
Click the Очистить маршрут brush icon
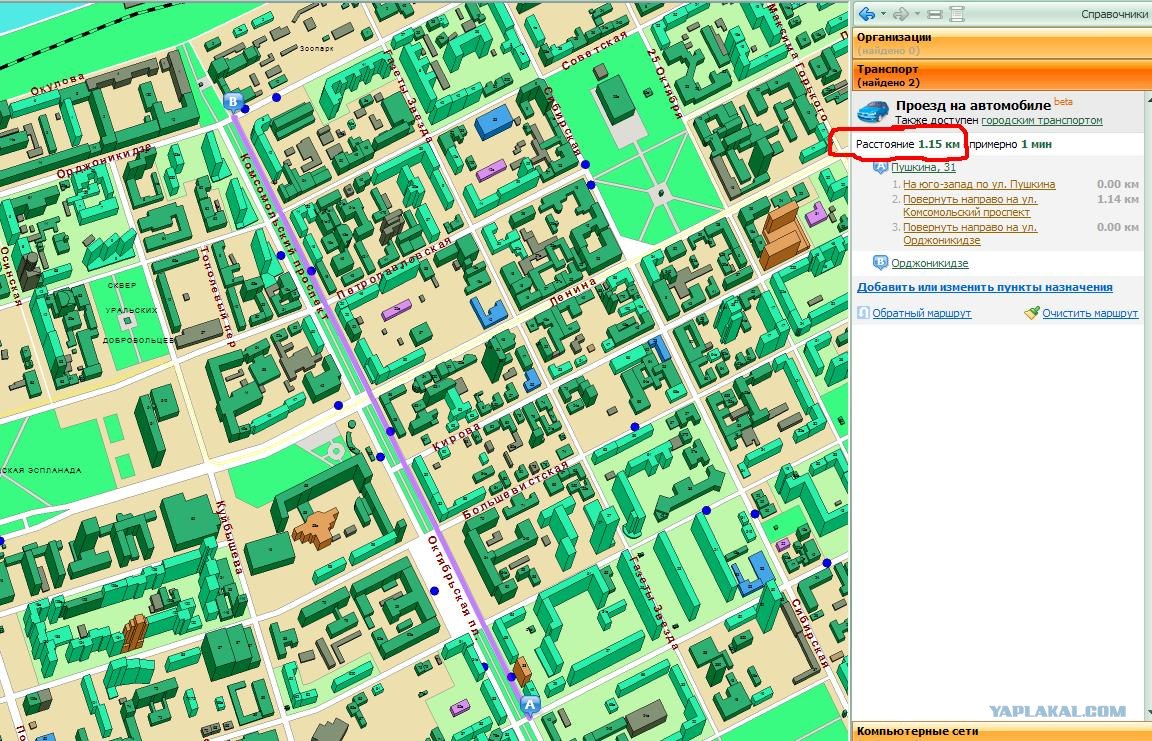pos(1032,313)
